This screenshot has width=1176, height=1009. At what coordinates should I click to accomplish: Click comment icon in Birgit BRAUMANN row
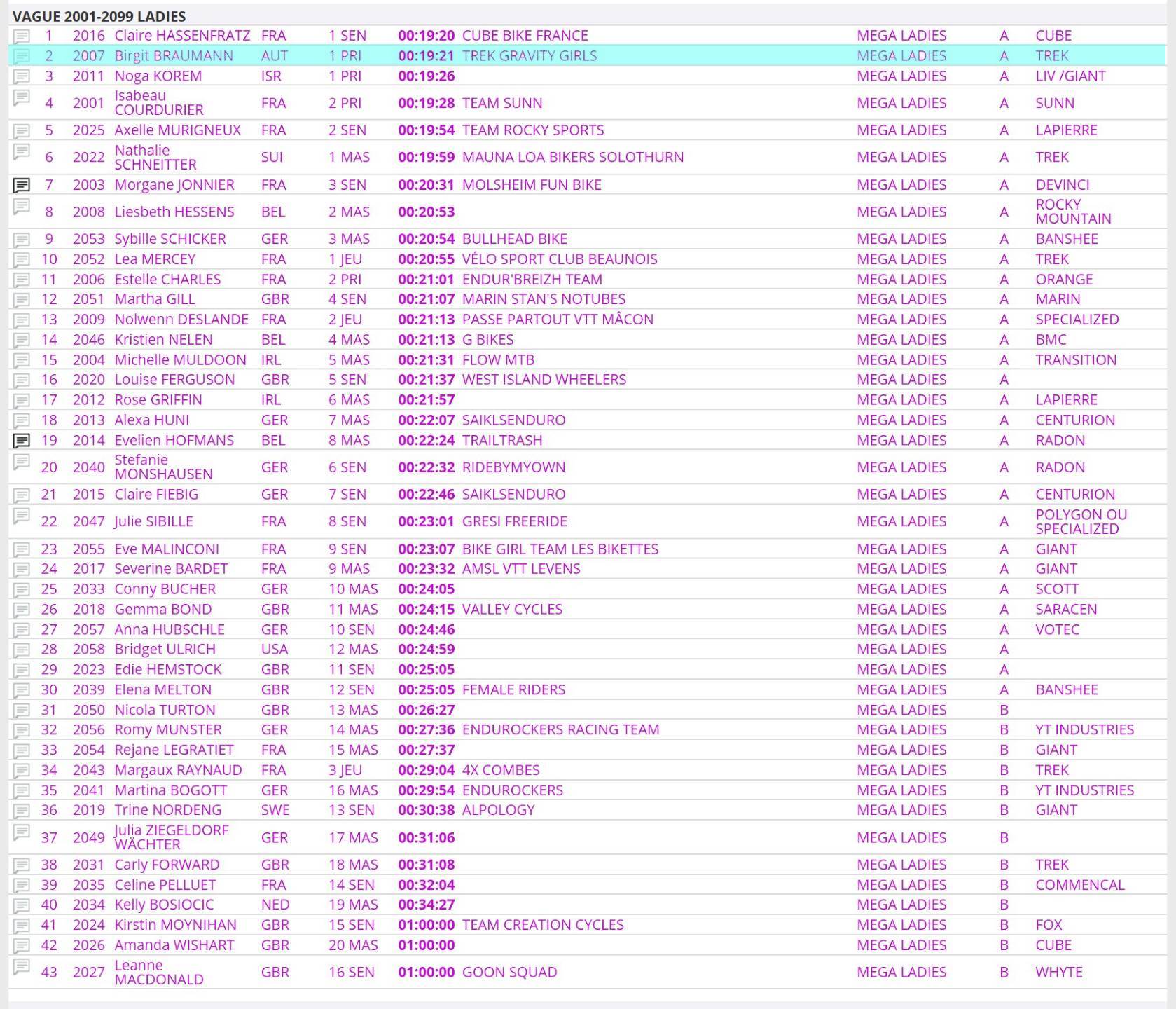point(22,56)
